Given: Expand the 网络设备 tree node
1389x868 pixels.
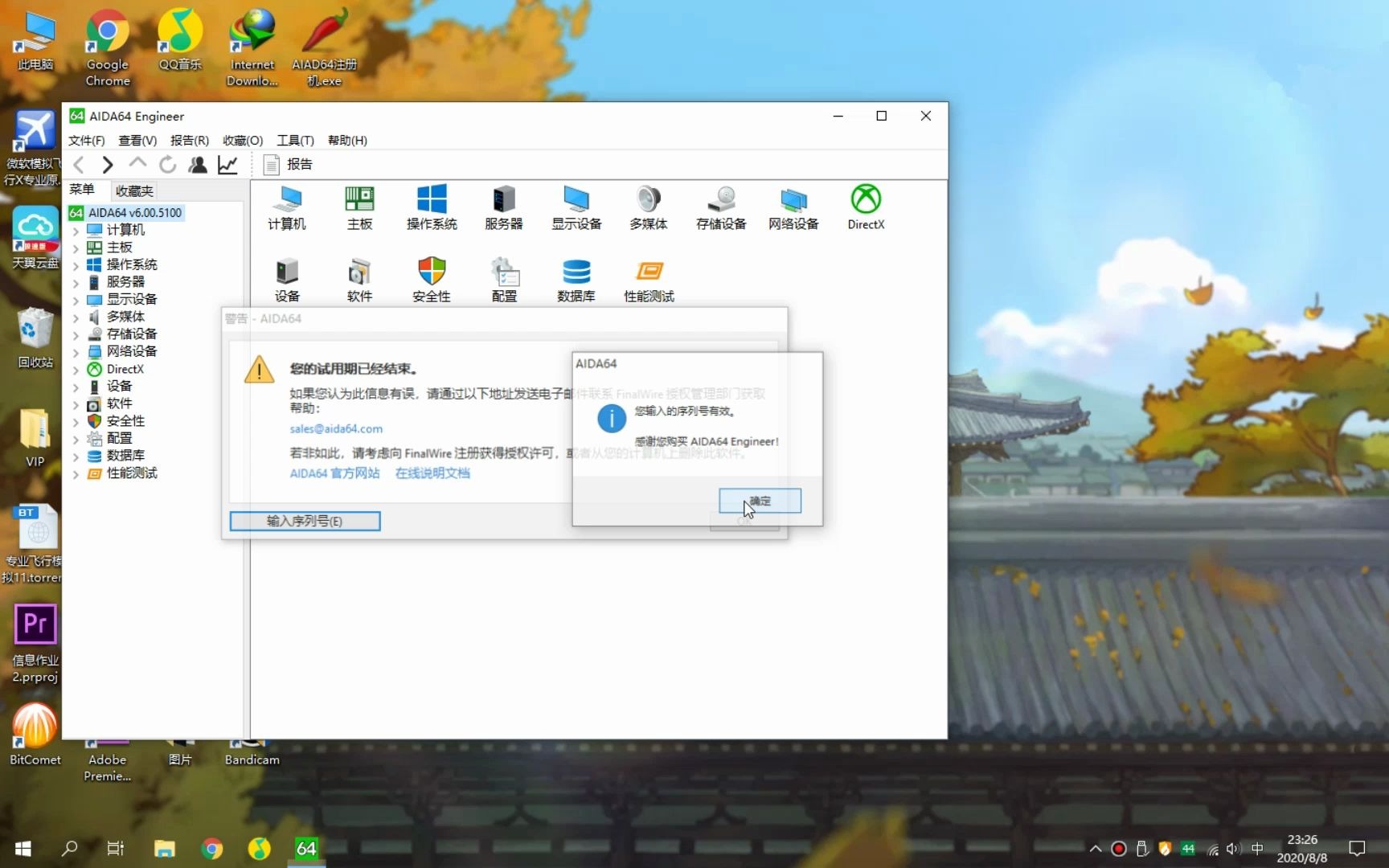Looking at the screenshot, I should (76, 352).
